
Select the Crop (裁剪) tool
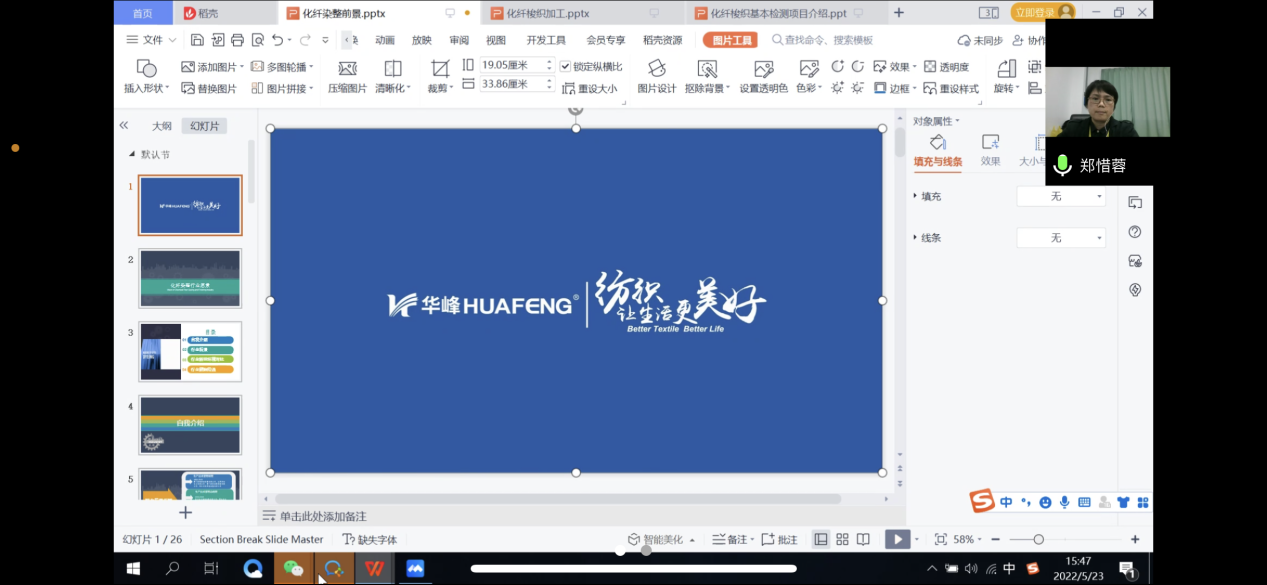[439, 77]
